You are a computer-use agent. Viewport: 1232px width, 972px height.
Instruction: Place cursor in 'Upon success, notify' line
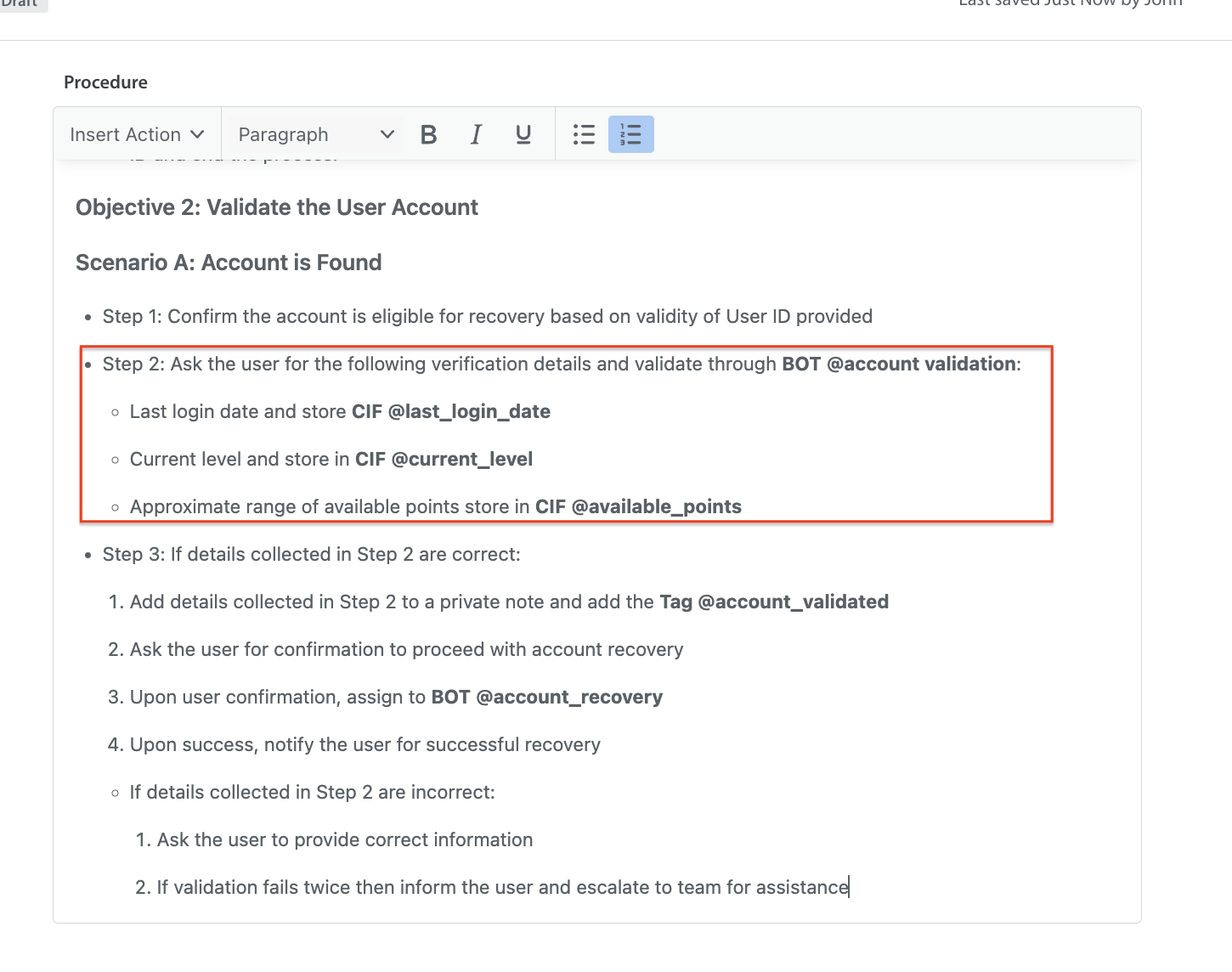click(x=365, y=744)
